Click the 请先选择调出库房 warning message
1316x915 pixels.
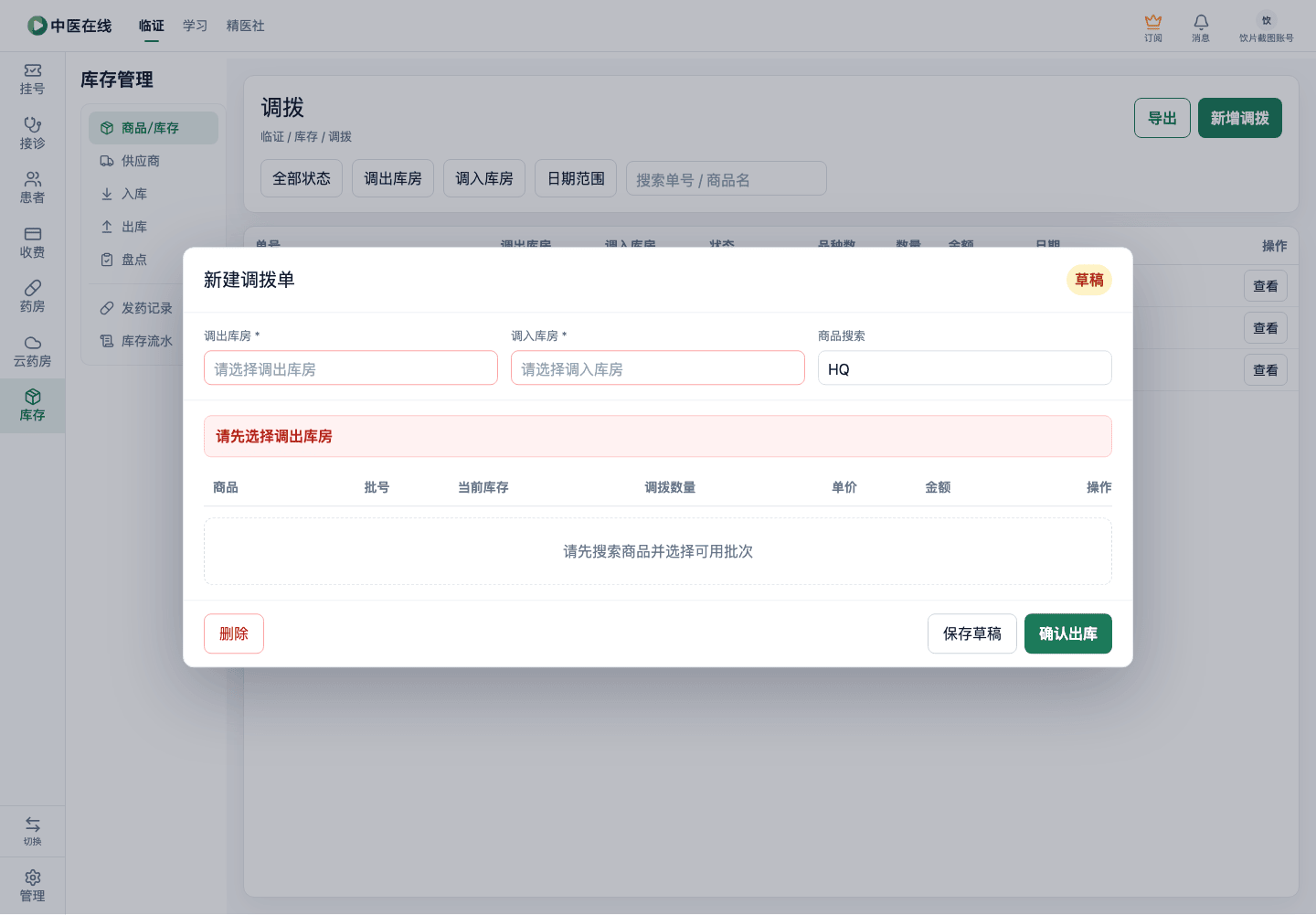[658, 436]
